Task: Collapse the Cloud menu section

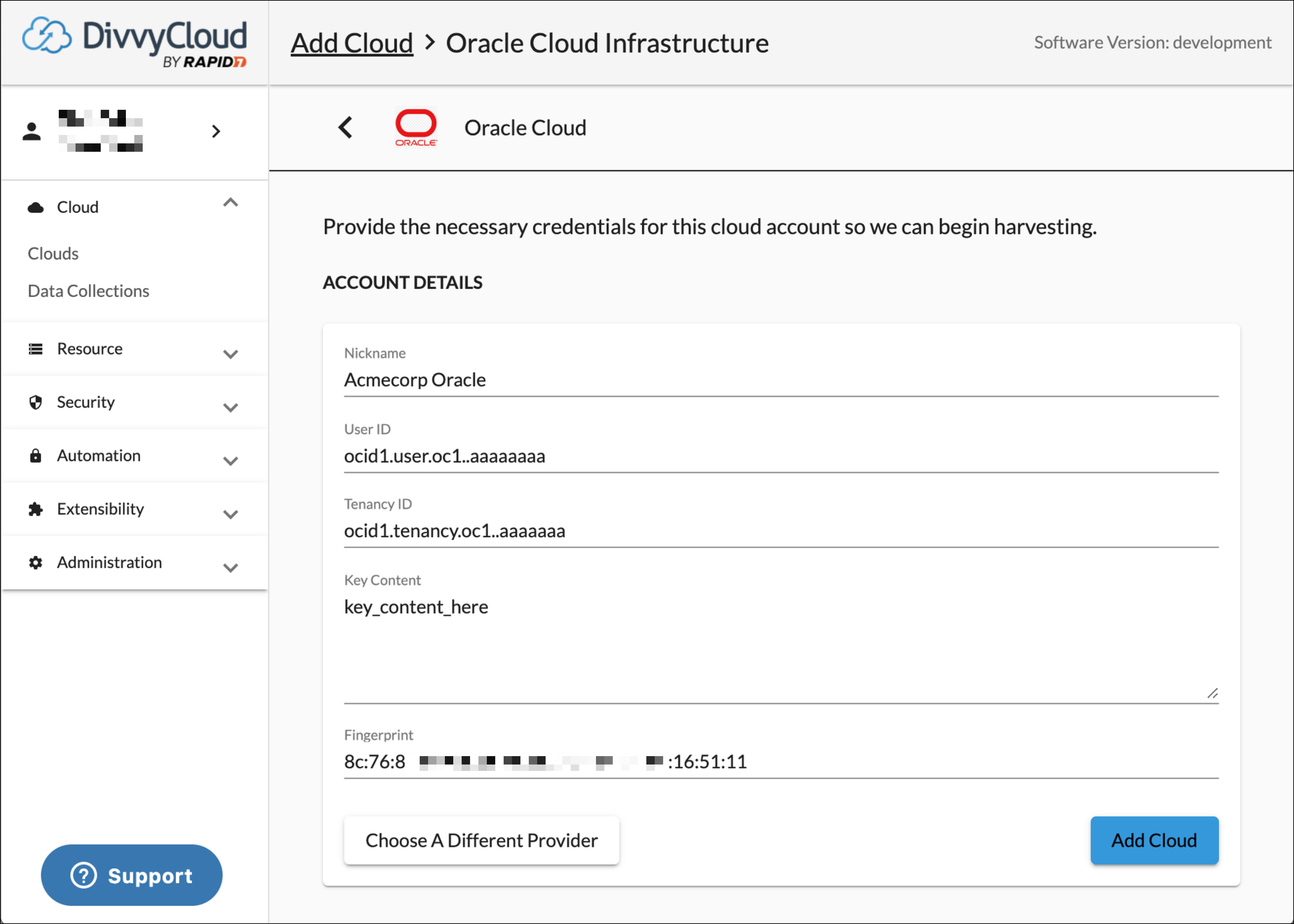Action: [230, 202]
